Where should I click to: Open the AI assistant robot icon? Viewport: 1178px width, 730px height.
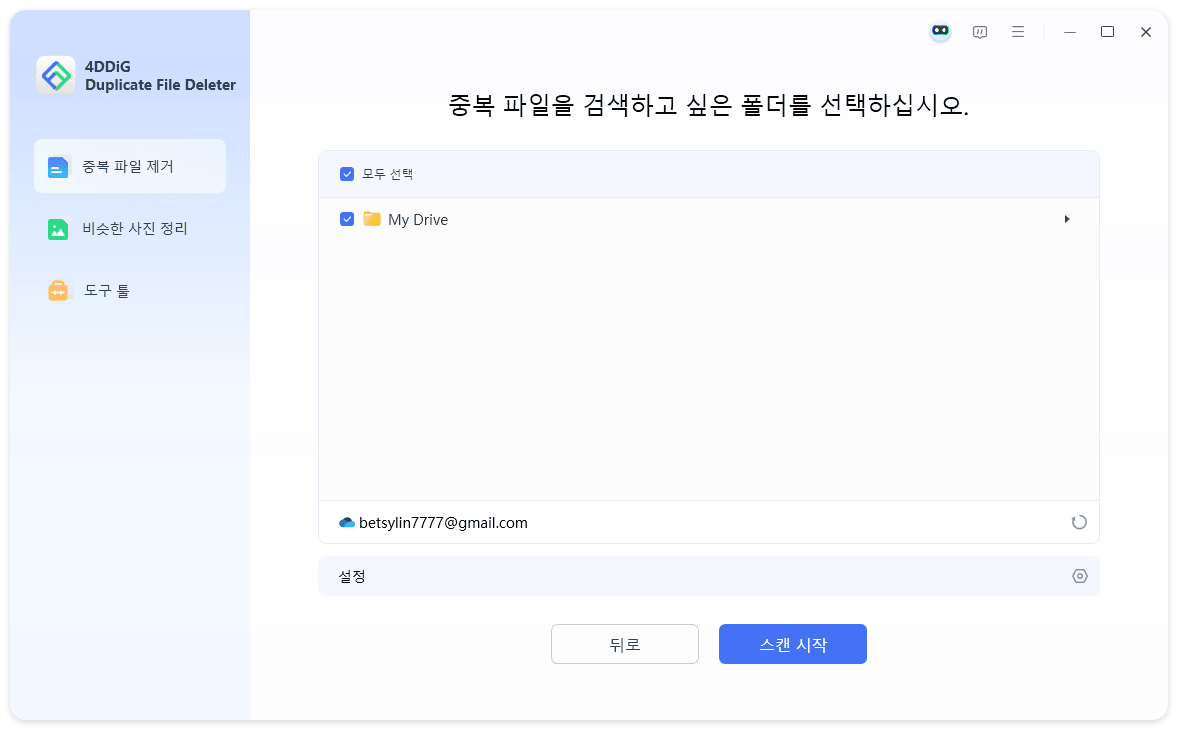click(940, 31)
